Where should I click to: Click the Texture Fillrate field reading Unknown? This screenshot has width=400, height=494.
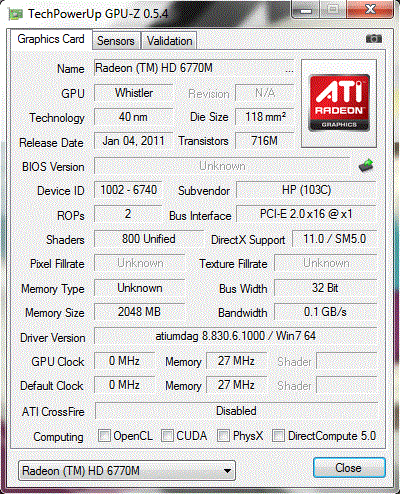point(326,263)
